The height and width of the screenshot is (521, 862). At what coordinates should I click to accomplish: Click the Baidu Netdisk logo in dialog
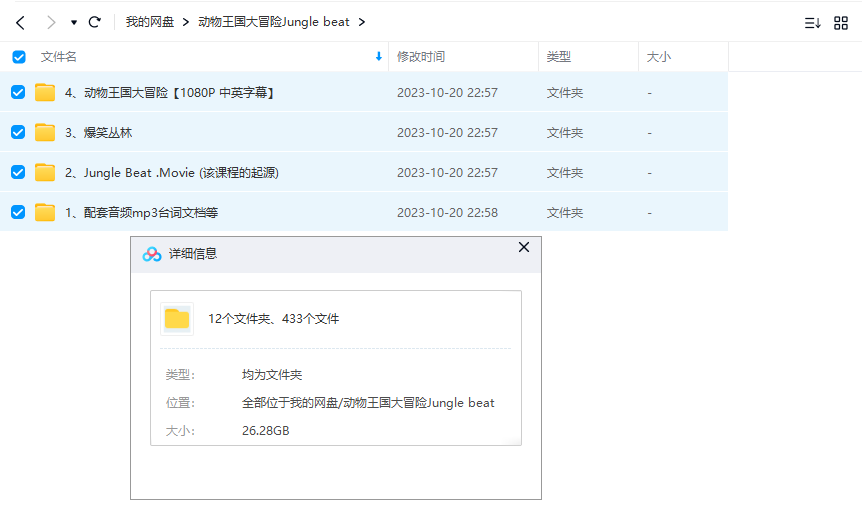tap(152, 254)
